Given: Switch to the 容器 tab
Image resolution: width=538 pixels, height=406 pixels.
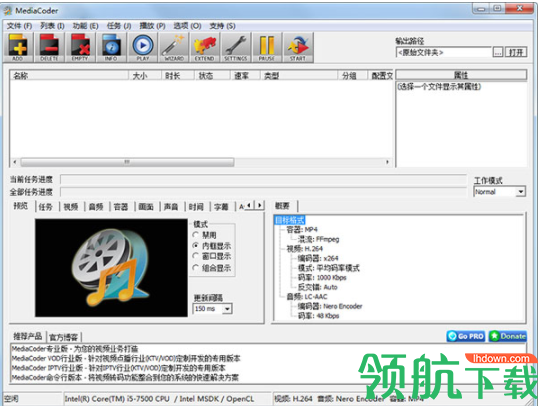Looking at the screenshot, I should pos(121,207).
